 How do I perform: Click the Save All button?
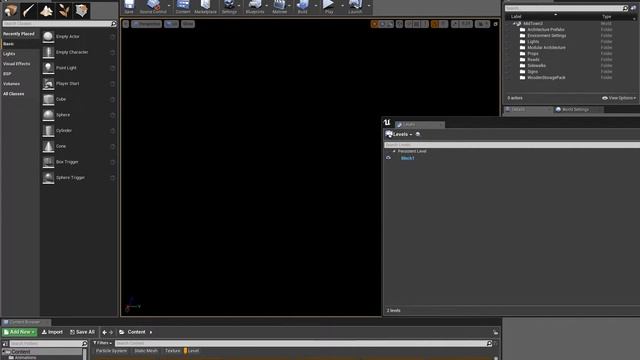(x=82, y=332)
